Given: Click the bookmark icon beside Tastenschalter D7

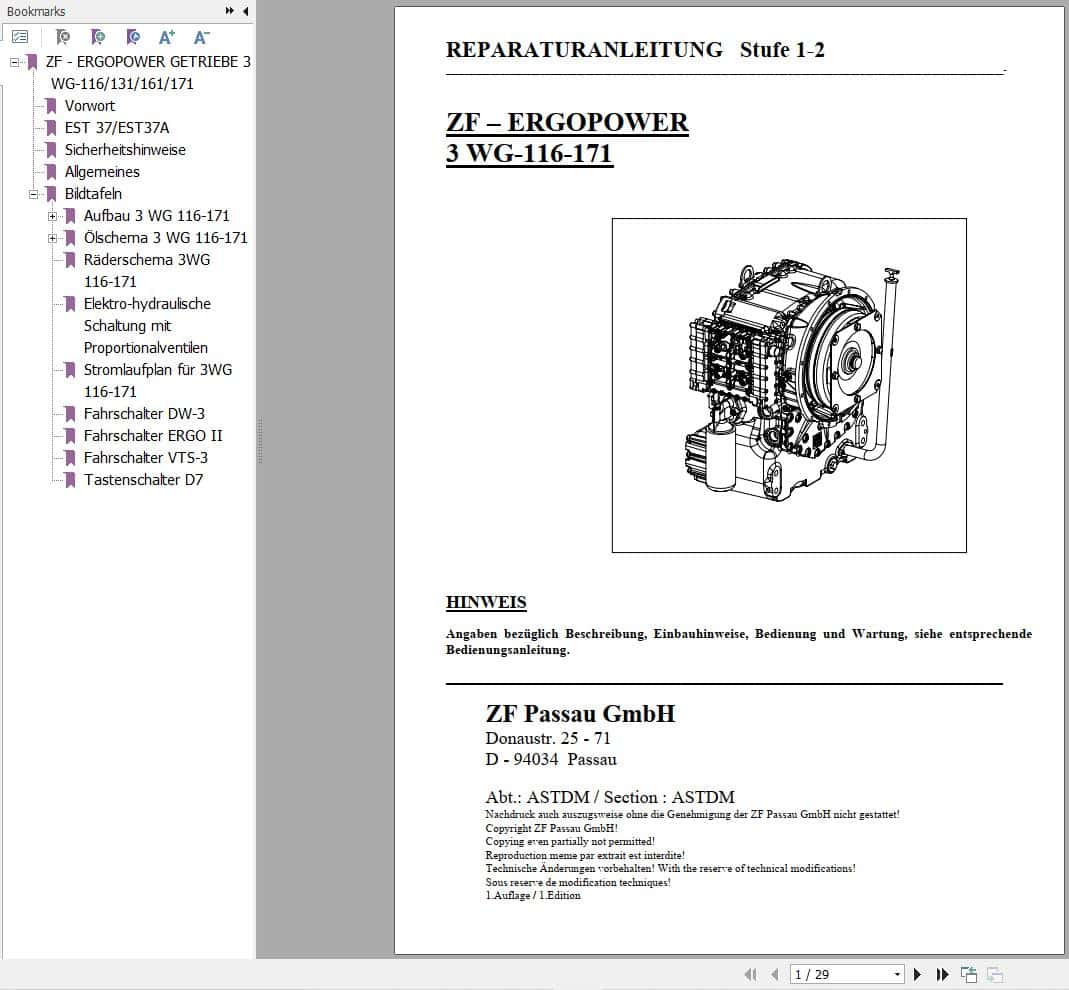Looking at the screenshot, I should click(70, 479).
